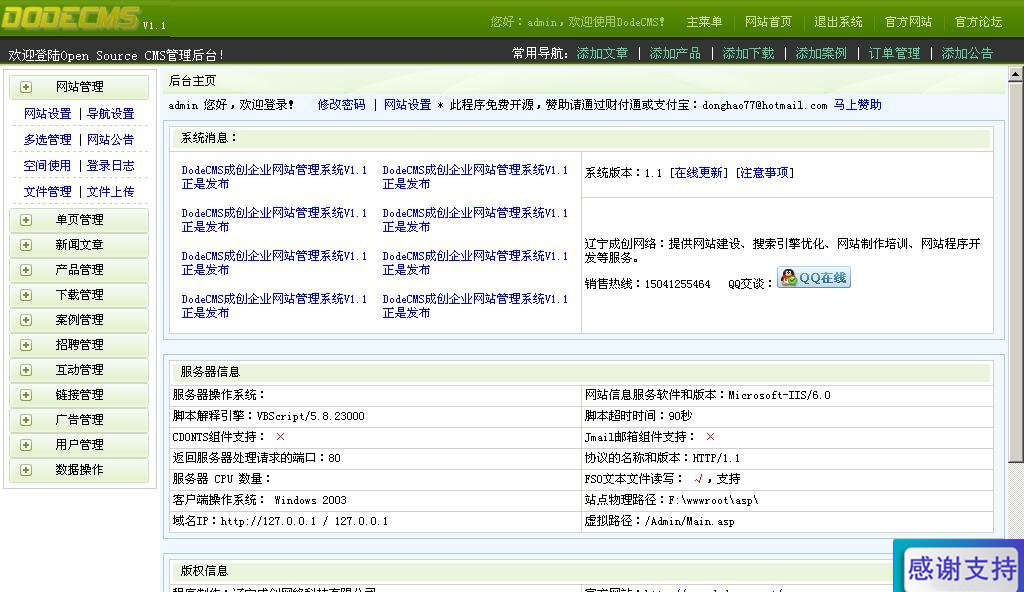Open 文件上传 in the left sidebar
This screenshot has width=1024, height=592.
(x=110, y=192)
